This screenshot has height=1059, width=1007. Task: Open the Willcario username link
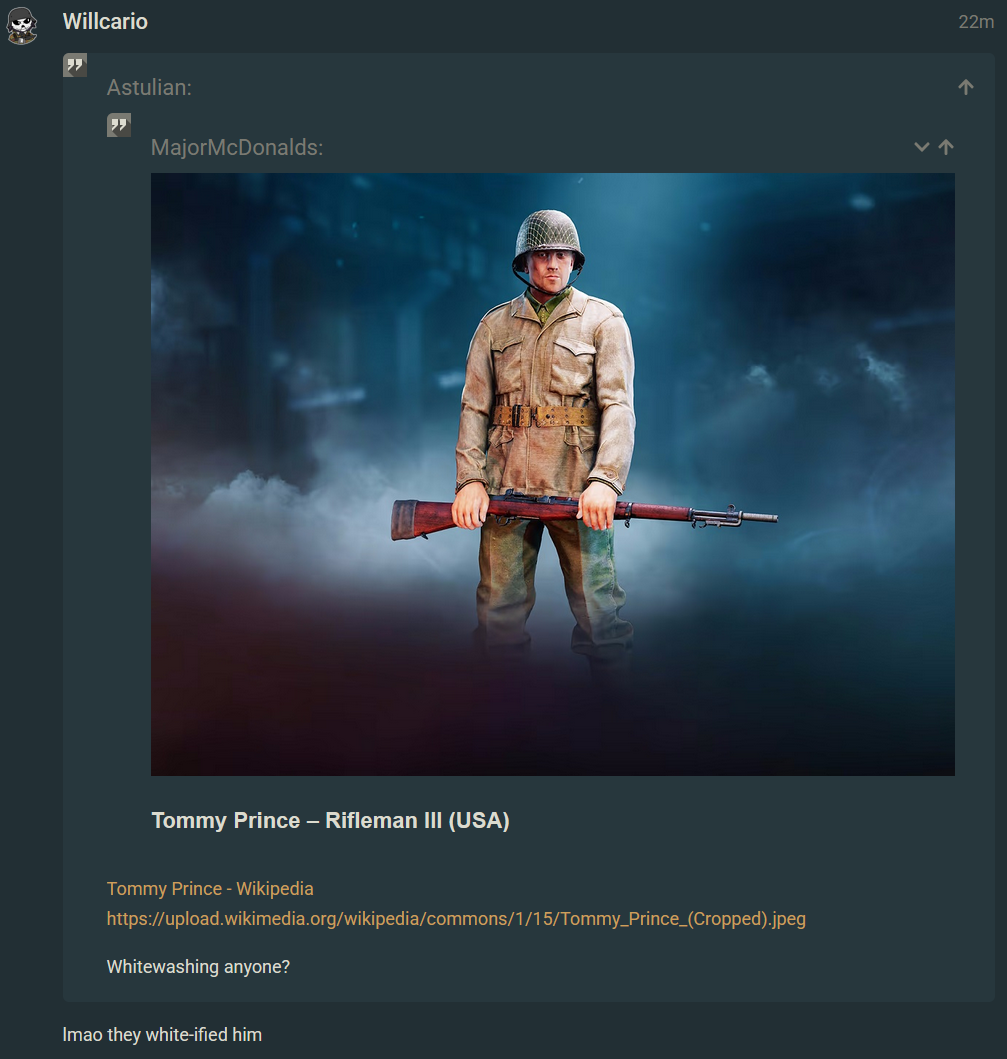coord(105,22)
